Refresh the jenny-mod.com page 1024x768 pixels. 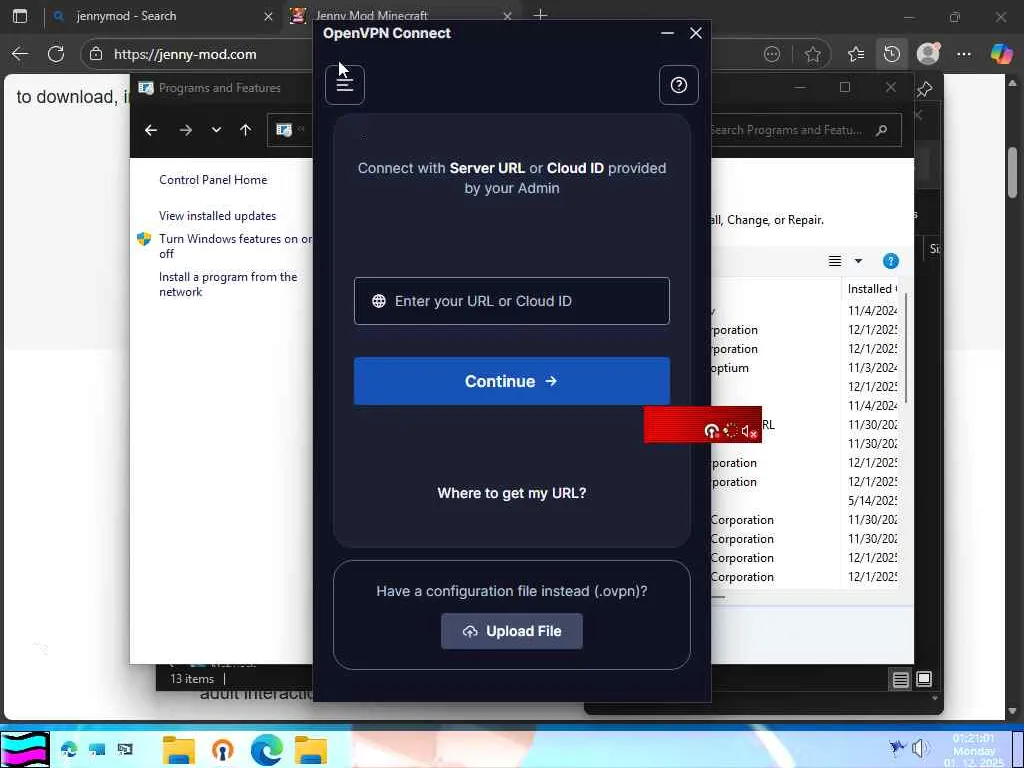(56, 54)
